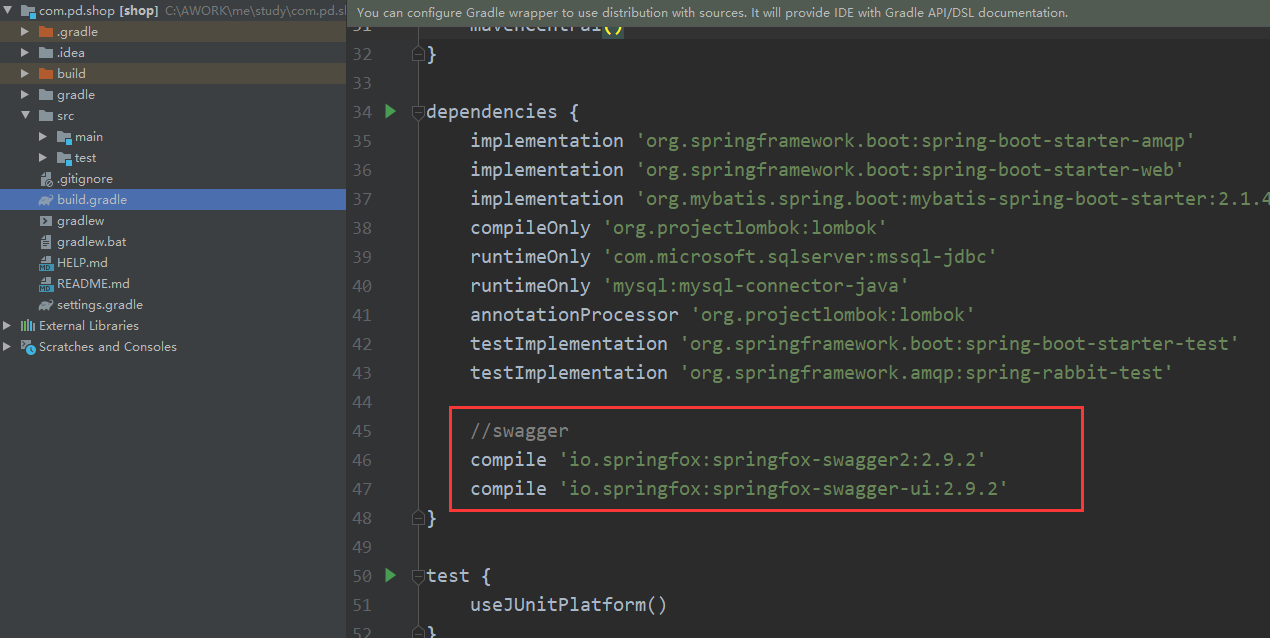Expand the test folder arrow
Screen dimensions: 1270x638
pos(43,157)
